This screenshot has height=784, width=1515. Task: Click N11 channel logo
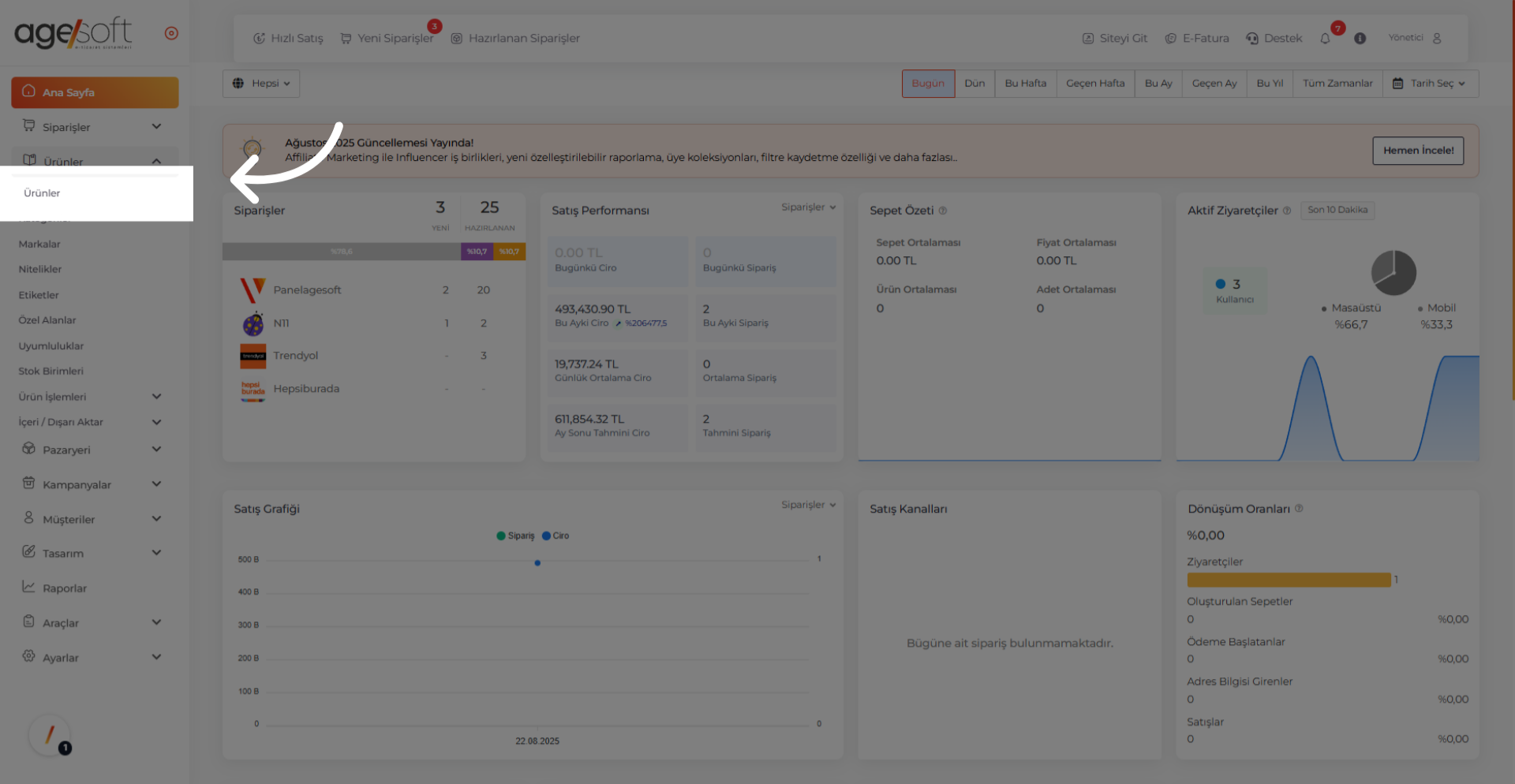(x=252, y=323)
